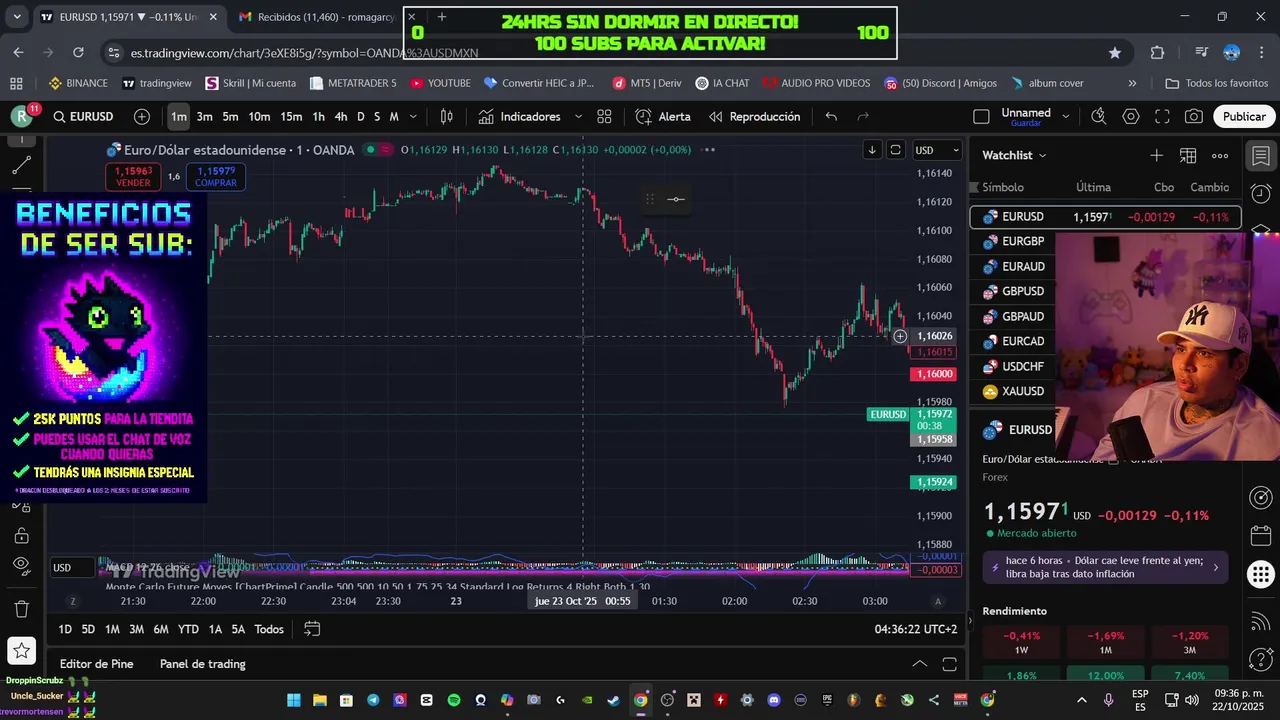1280x720 pixels.
Task: Redo the last chart action
Action: (863, 117)
